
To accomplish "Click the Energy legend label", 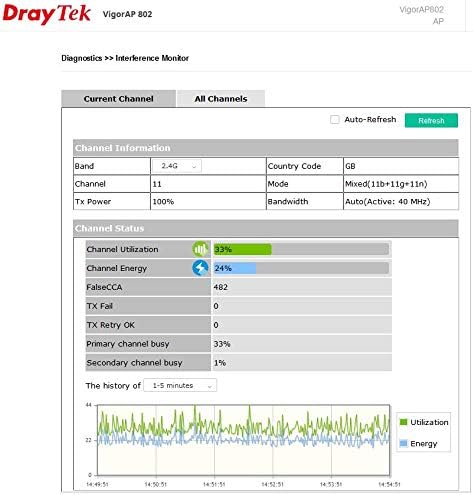I will [x=424, y=444].
